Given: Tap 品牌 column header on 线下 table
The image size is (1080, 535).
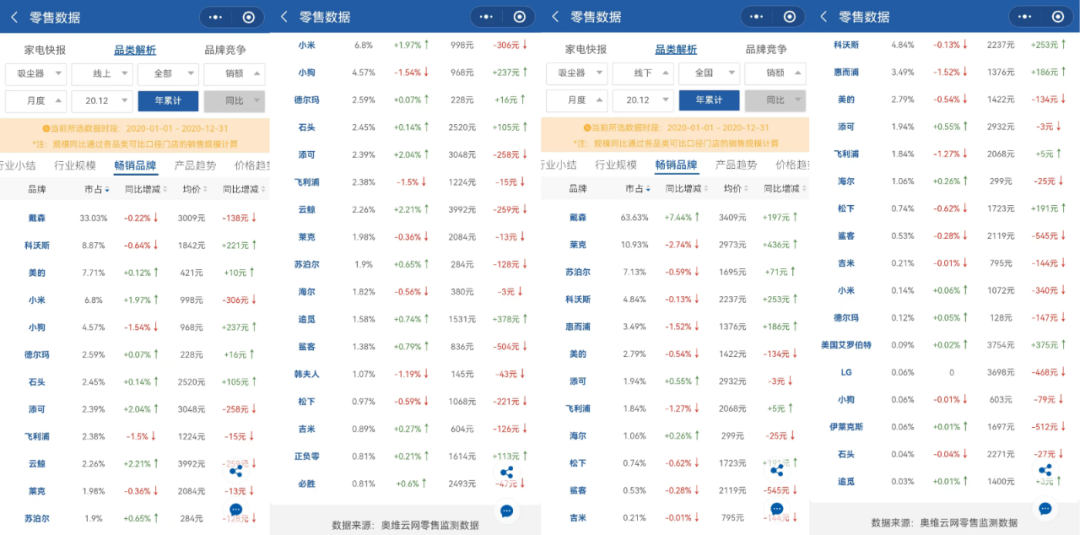Looking at the screenshot, I should (x=578, y=189).
